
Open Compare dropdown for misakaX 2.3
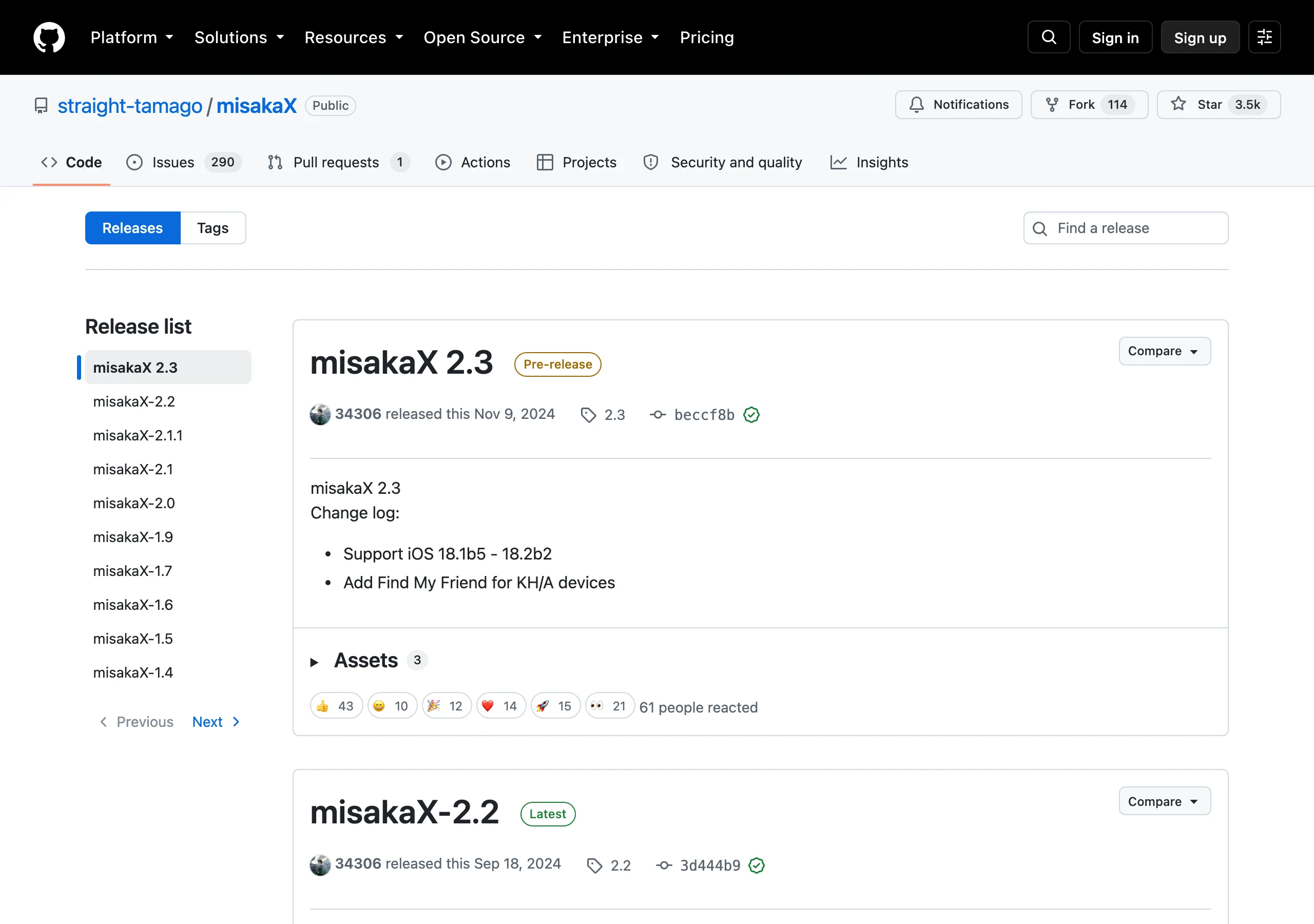pyautogui.click(x=1165, y=351)
